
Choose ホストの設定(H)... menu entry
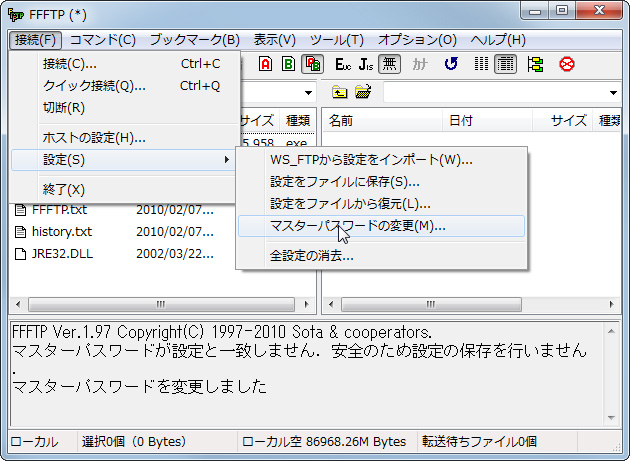coord(123,138)
